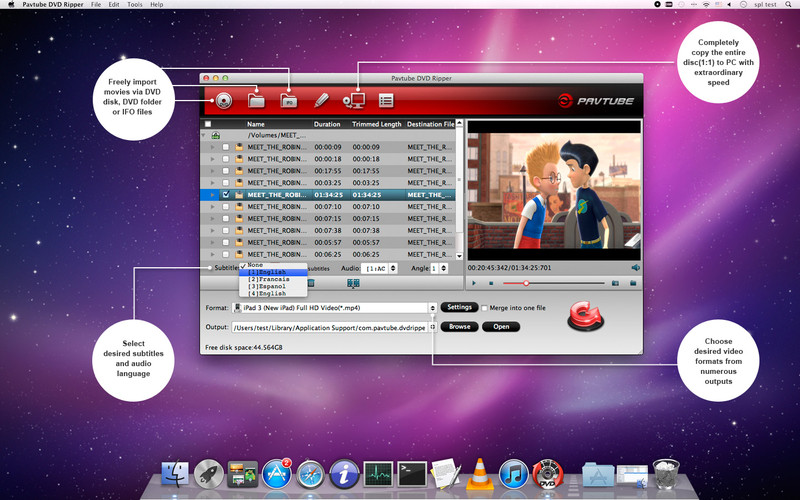
Task: Click the Browse button
Action: [x=459, y=327]
